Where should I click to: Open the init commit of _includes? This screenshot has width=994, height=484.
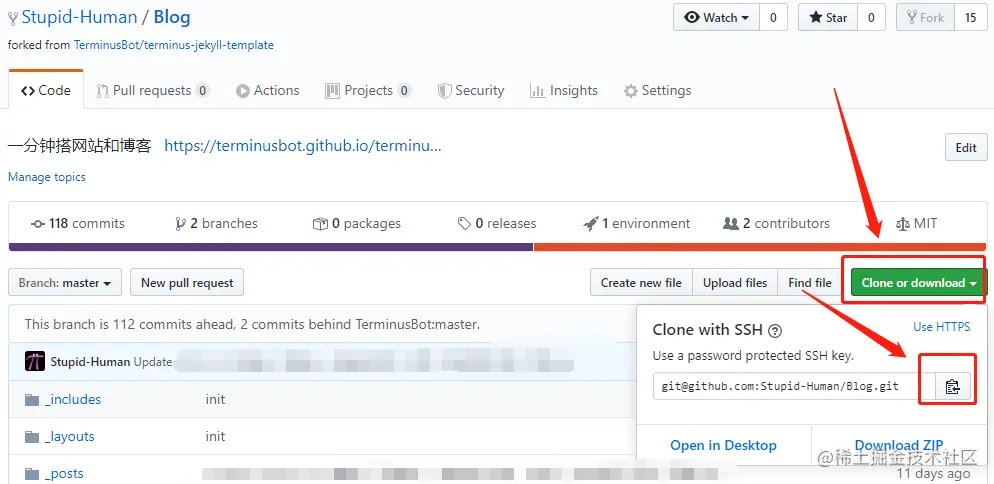pos(216,400)
